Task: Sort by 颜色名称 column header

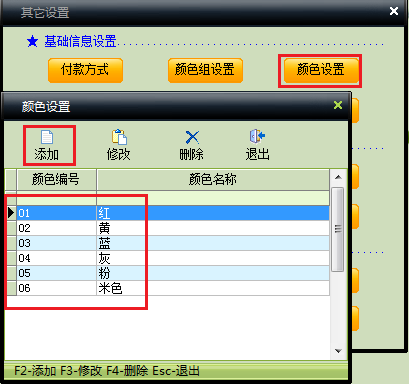Action: [x=213, y=180]
